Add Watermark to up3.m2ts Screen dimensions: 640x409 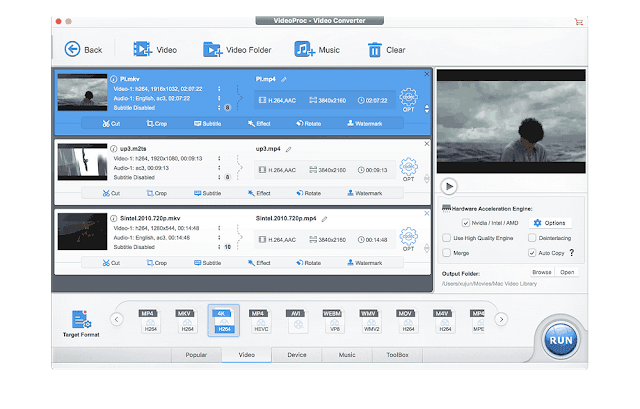coord(364,193)
